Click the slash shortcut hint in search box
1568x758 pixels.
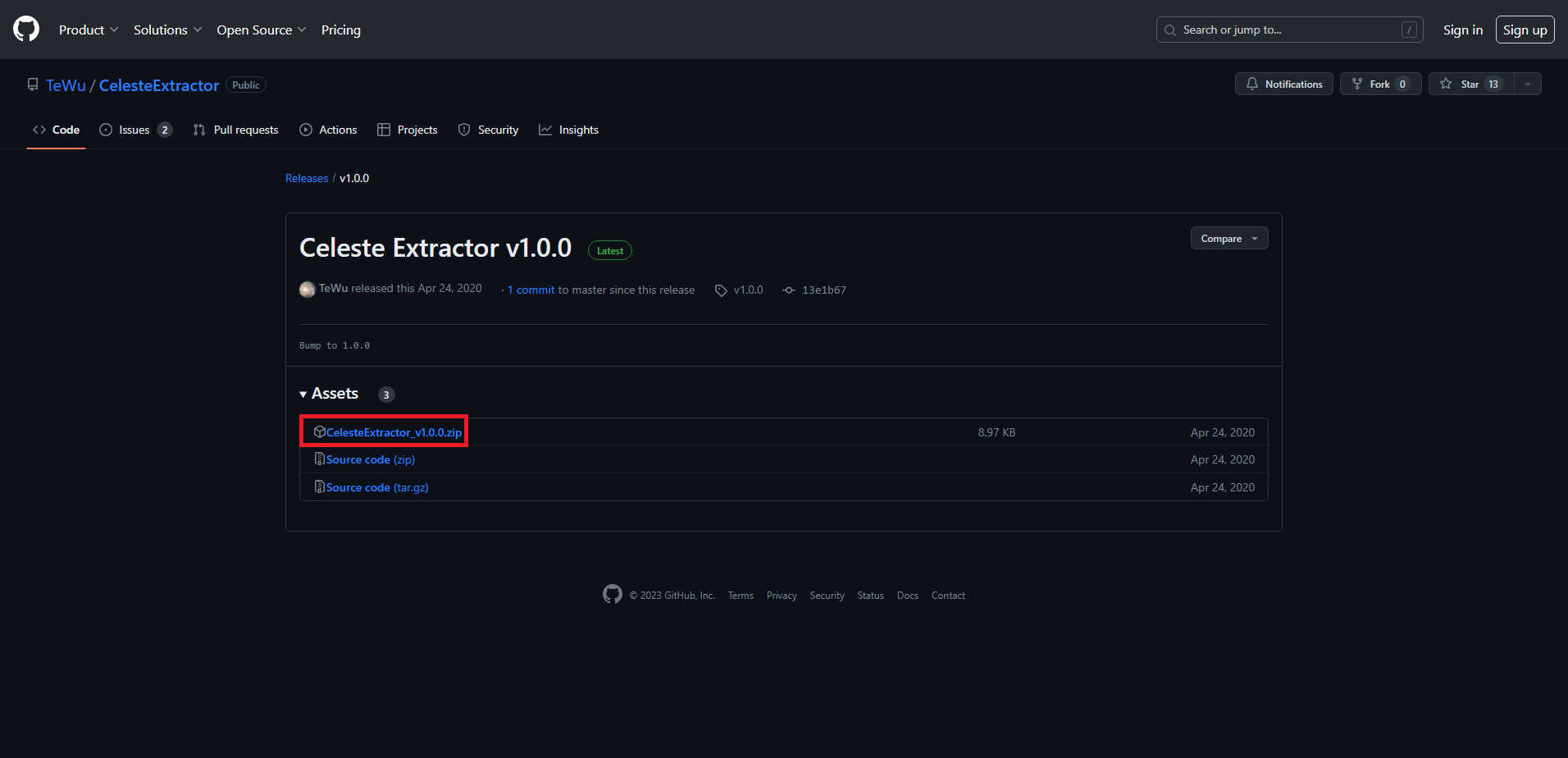click(x=1409, y=30)
